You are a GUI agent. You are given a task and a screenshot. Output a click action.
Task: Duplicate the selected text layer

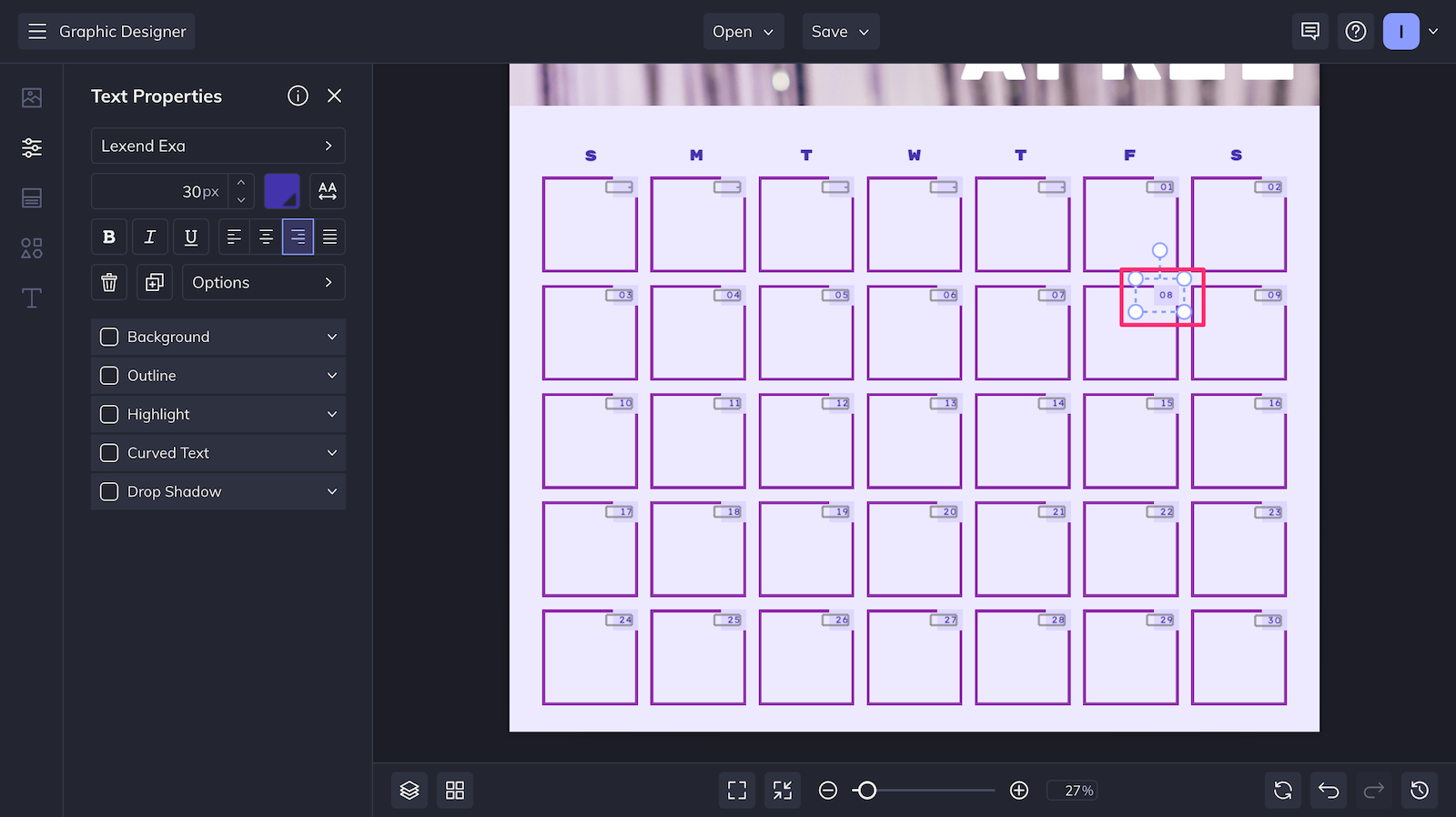point(155,282)
